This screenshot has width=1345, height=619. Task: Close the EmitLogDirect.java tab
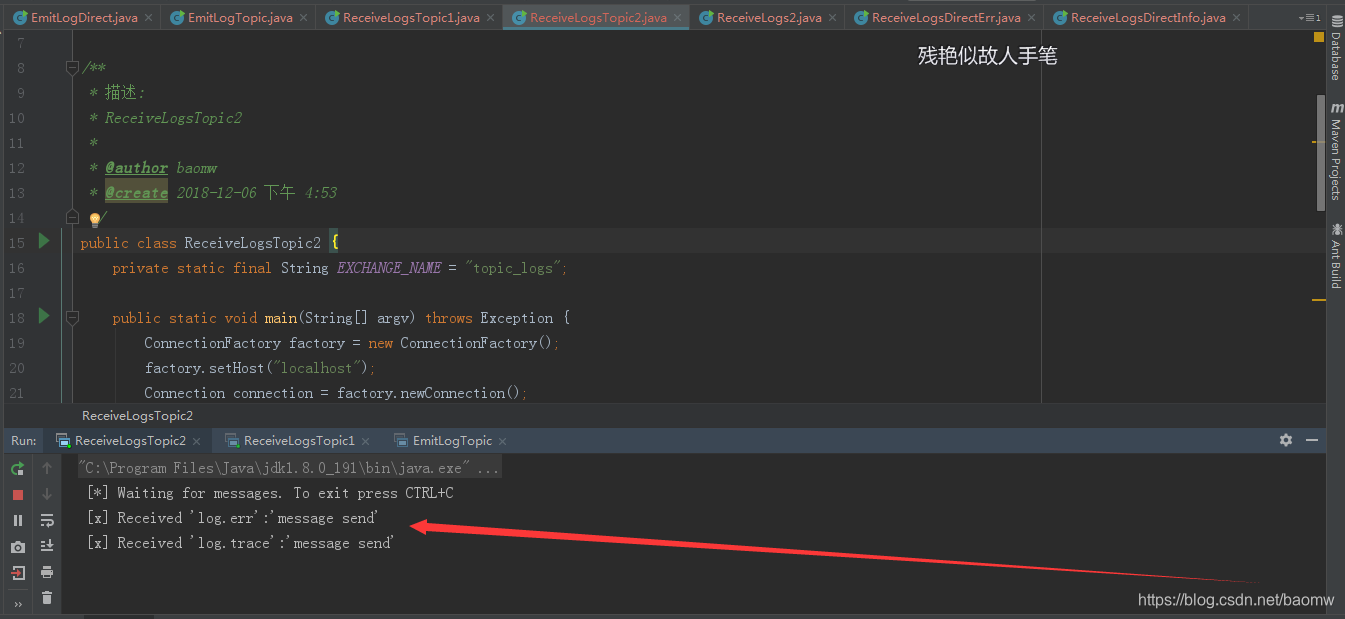point(148,18)
